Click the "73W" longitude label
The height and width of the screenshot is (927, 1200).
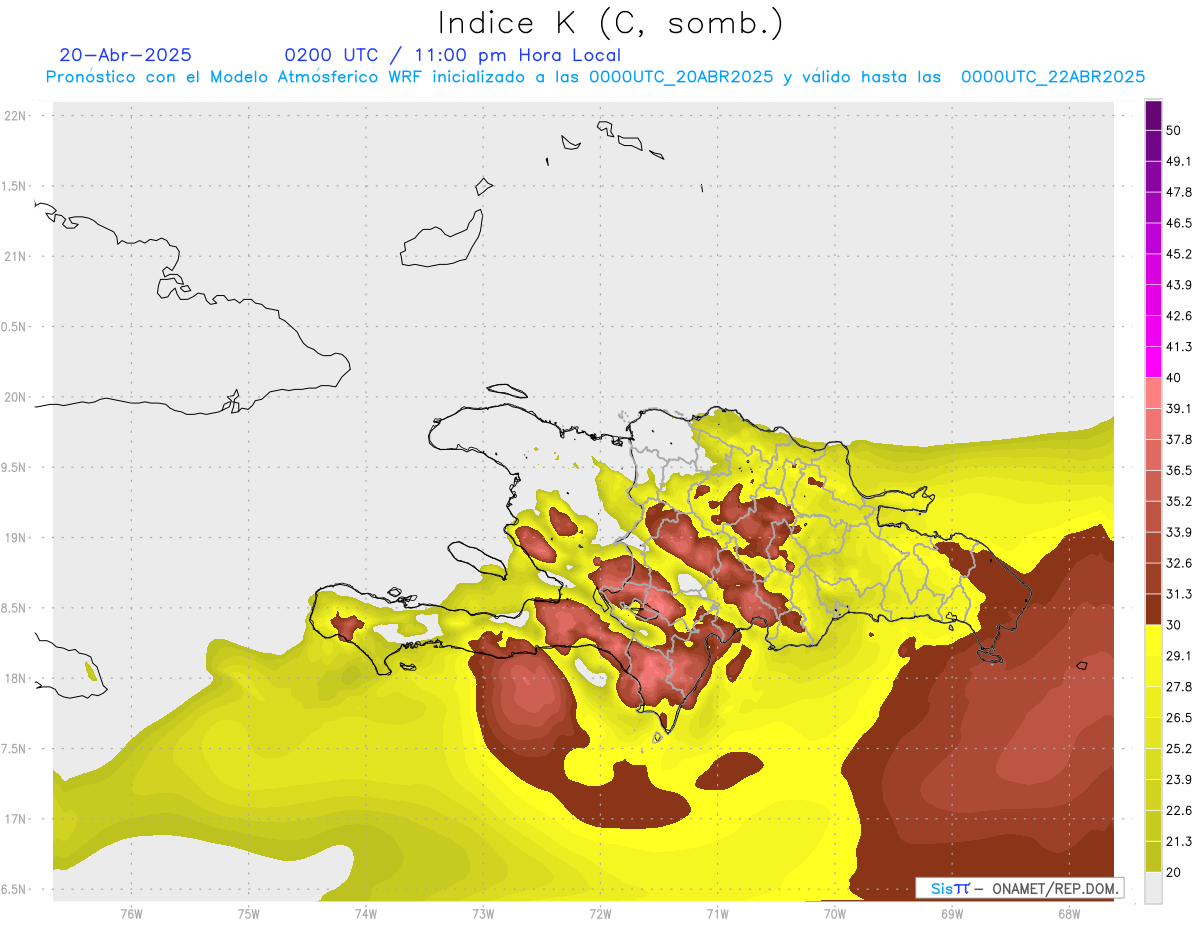pos(483,913)
